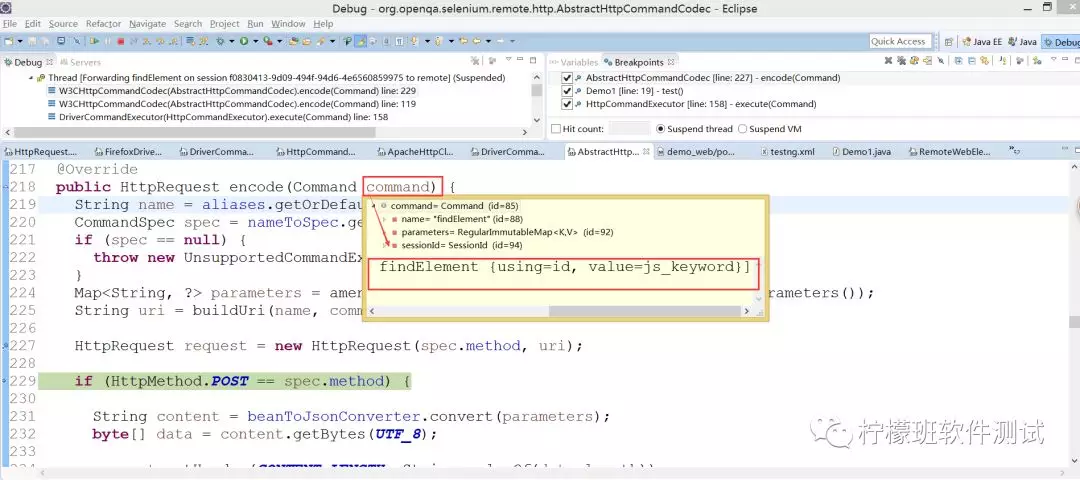
Task: Open the Run button dropdown arrow
Action: coord(255,41)
